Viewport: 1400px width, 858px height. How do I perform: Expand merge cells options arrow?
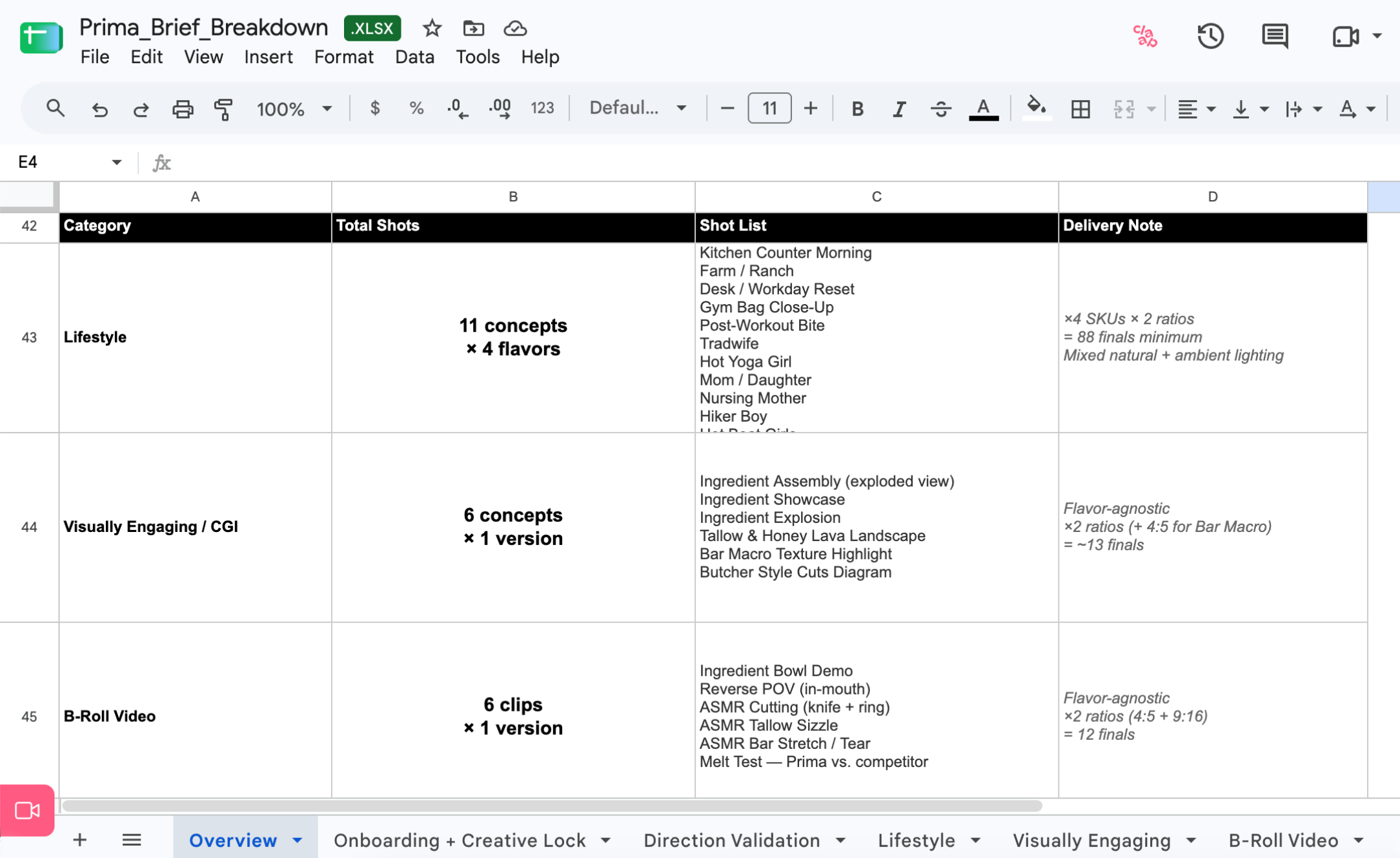click(1151, 108)
